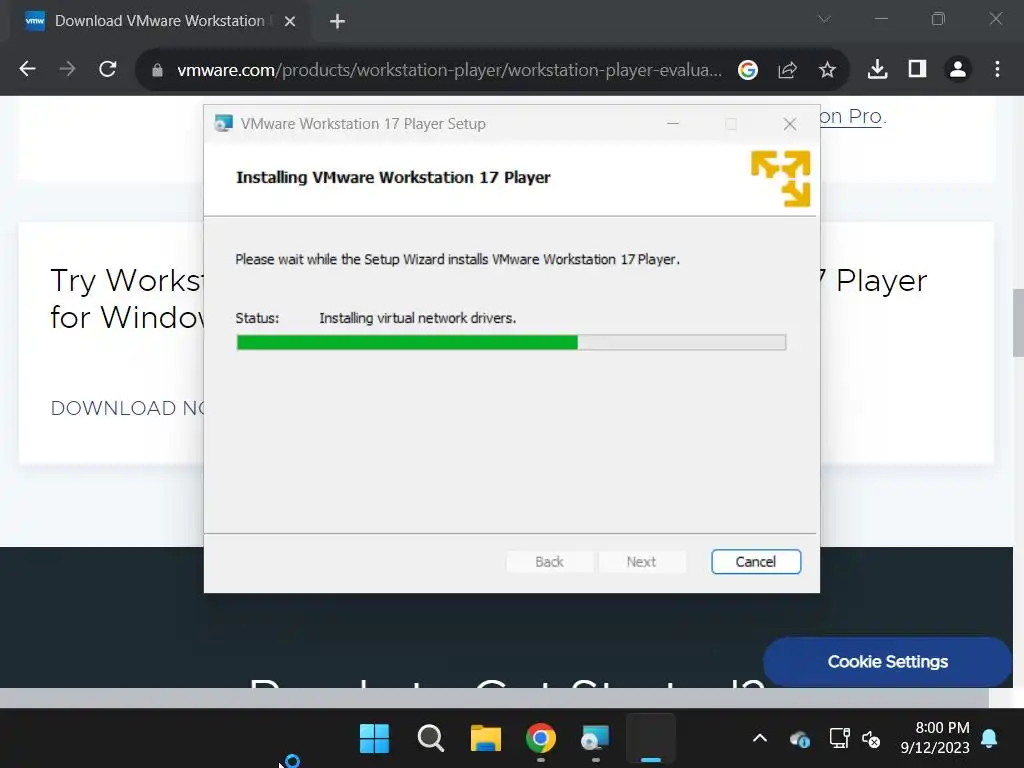Open the clock showing 8:00 PM
This screenshot has width=1024, height=768.
(935, 737)
